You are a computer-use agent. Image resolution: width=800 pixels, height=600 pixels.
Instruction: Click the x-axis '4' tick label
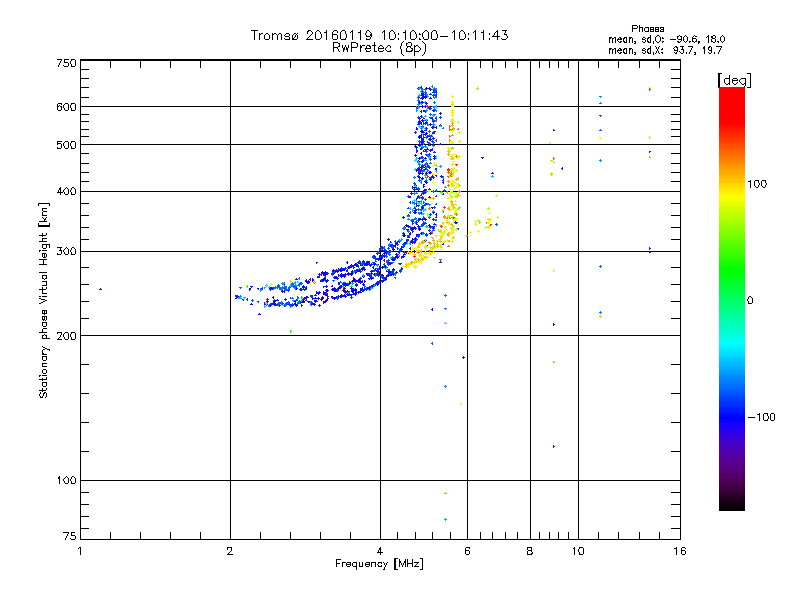coord(380,551)
